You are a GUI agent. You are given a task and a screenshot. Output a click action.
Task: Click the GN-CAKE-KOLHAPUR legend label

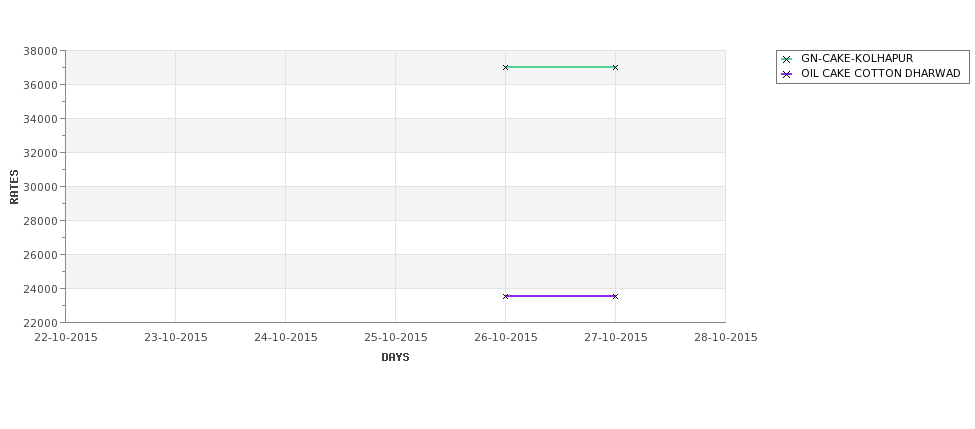point(857,58)
